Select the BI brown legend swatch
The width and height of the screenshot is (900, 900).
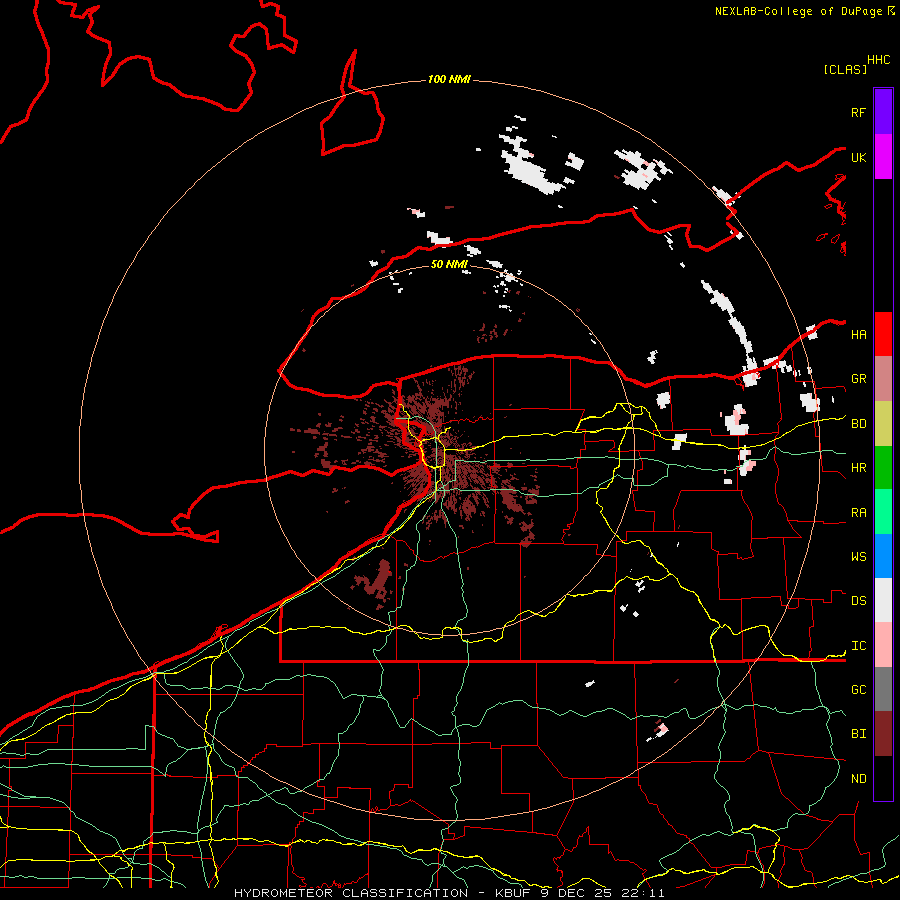tap(883, 734)
